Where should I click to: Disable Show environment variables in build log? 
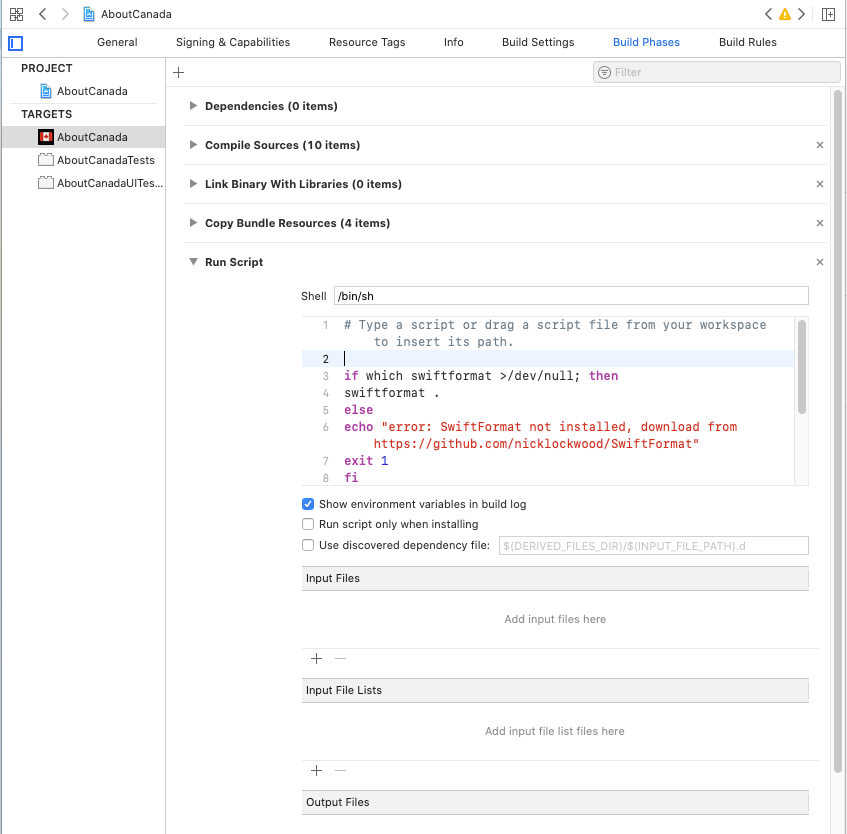pos(308,504)
